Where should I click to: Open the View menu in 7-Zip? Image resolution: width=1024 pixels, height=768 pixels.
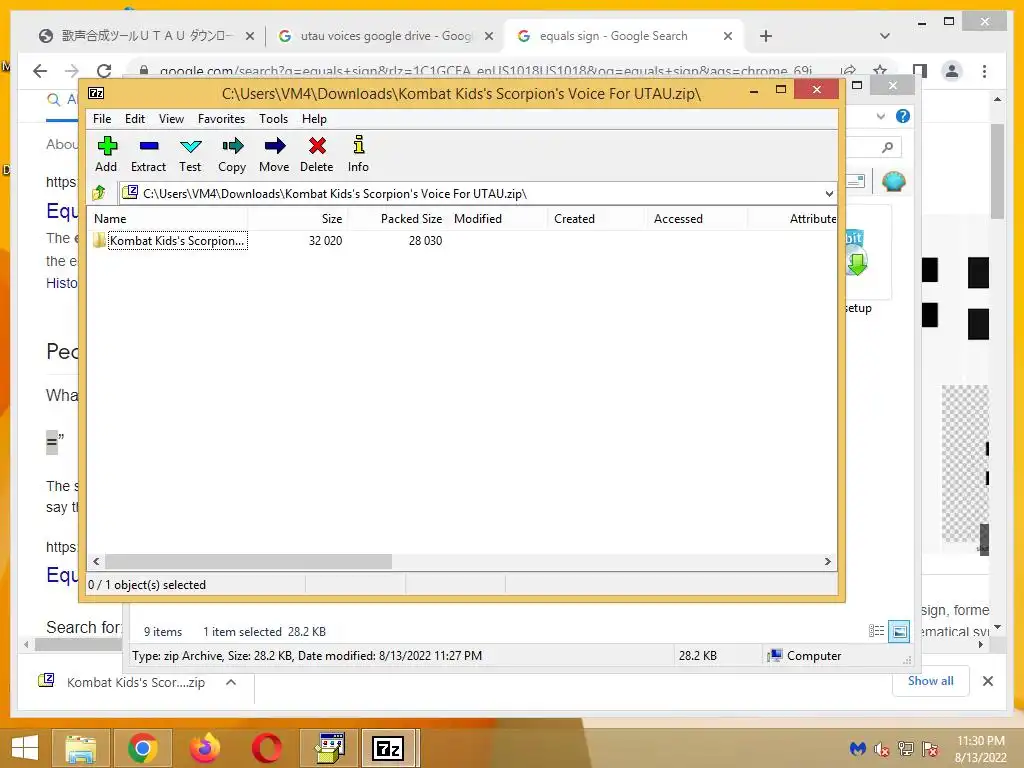171,119
